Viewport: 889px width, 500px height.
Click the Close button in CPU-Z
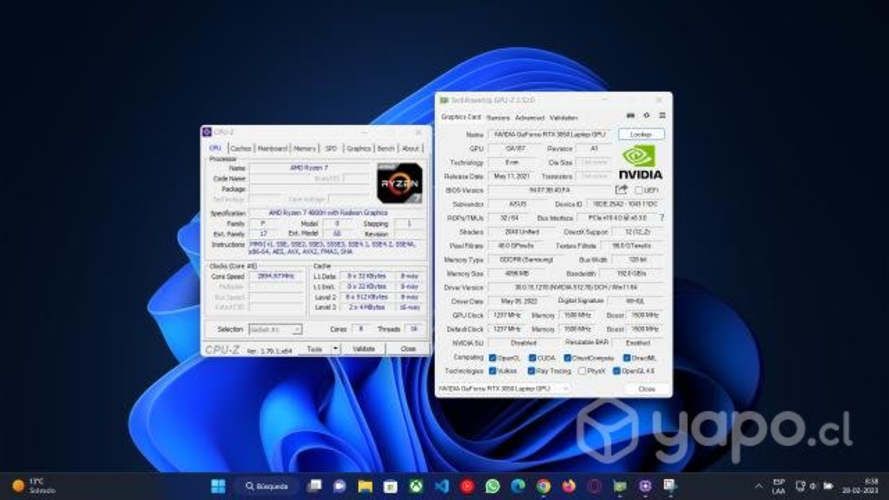click(408, 349)
